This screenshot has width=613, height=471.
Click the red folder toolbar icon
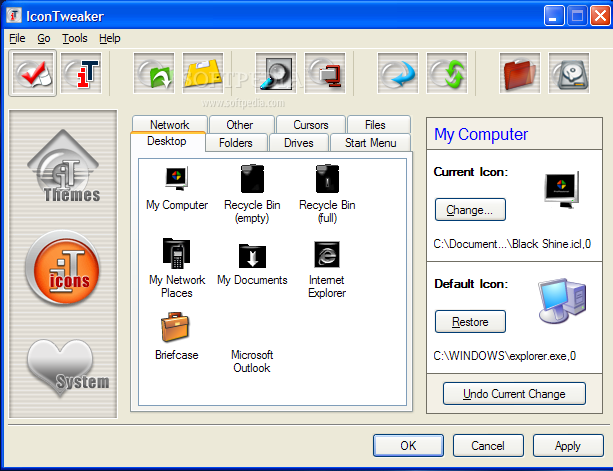coord(520,73)
